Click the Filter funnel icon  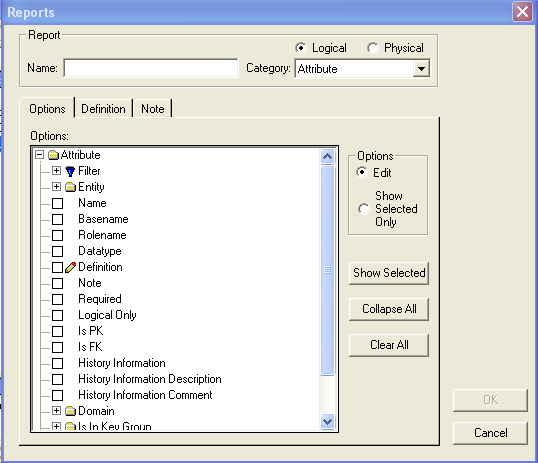[x=70, y=171]
